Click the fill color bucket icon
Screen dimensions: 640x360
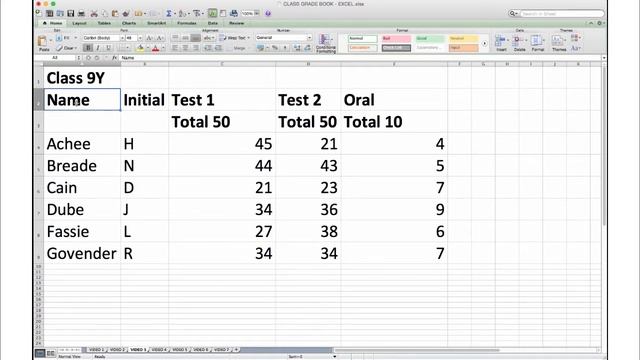point(140,48)
